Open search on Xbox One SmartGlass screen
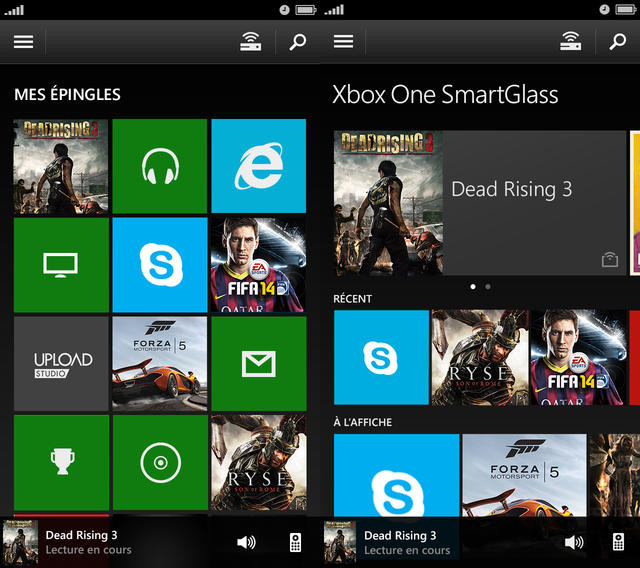This screenshot has width=640, height=568. tap(618, 42)
